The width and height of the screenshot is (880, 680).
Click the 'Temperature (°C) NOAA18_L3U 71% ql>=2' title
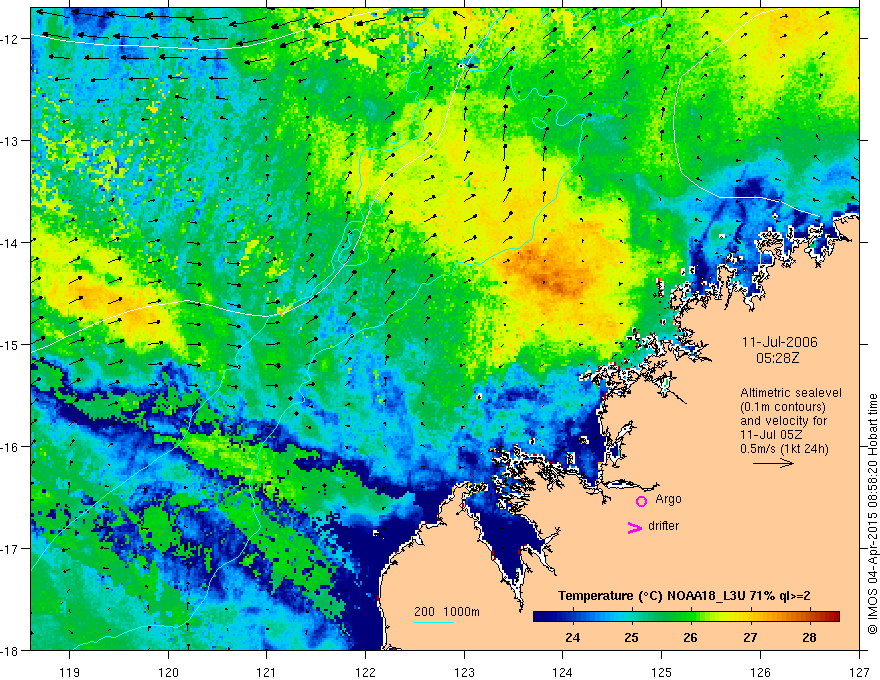coord(684,596)
